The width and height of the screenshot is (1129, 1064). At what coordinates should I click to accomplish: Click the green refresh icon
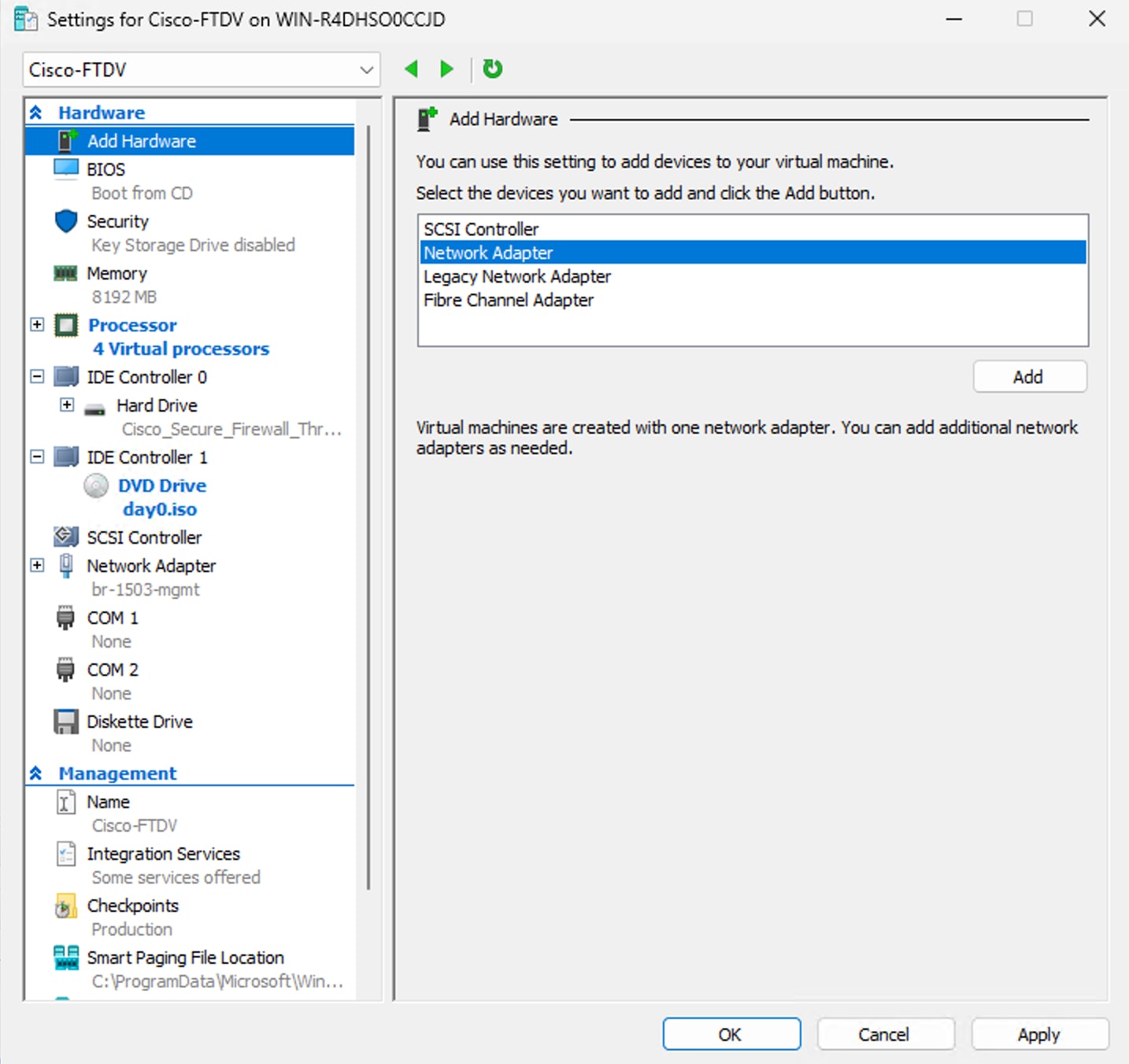(492, 69)
